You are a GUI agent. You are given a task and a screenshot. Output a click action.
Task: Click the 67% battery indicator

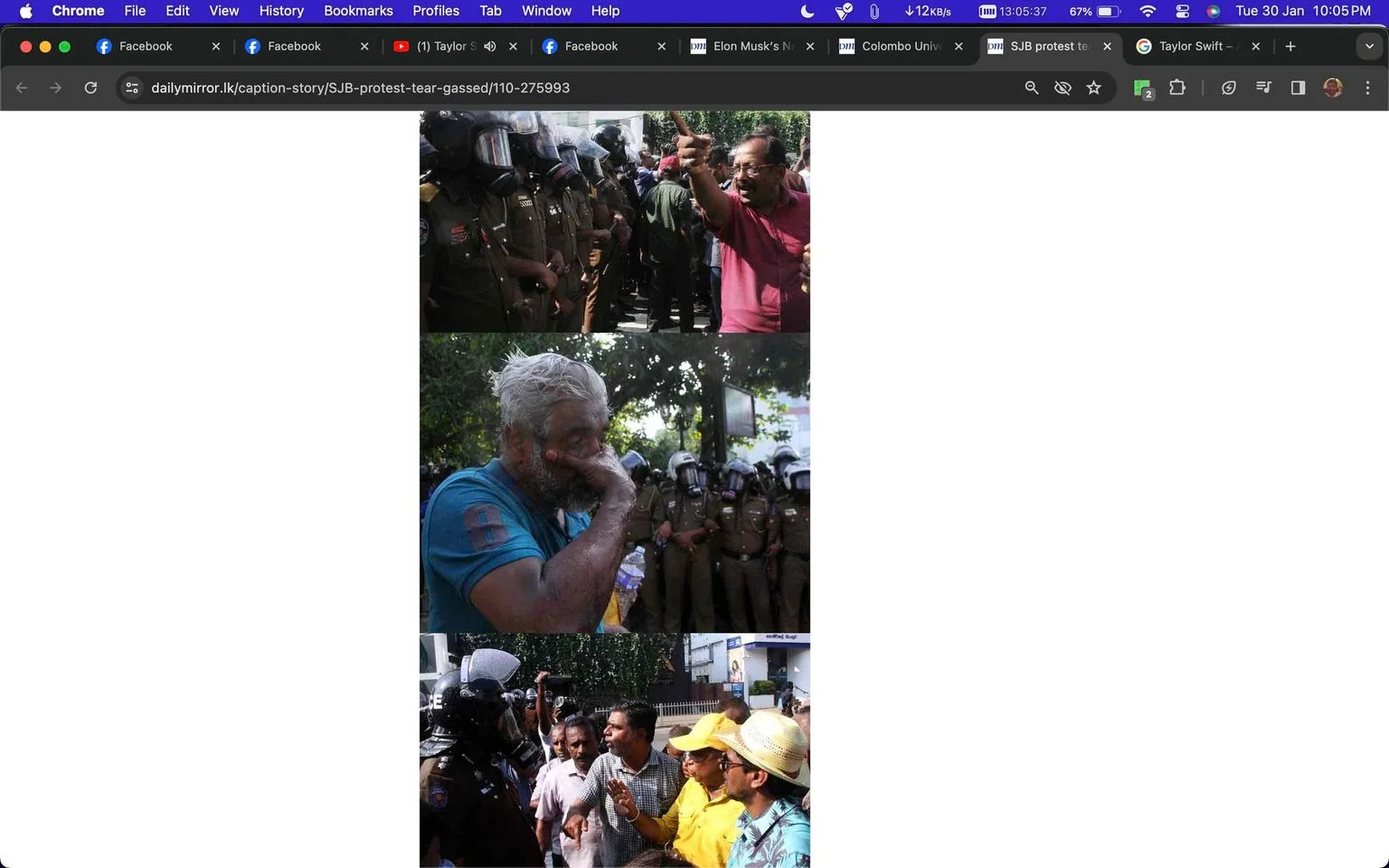click(1094, 11)
